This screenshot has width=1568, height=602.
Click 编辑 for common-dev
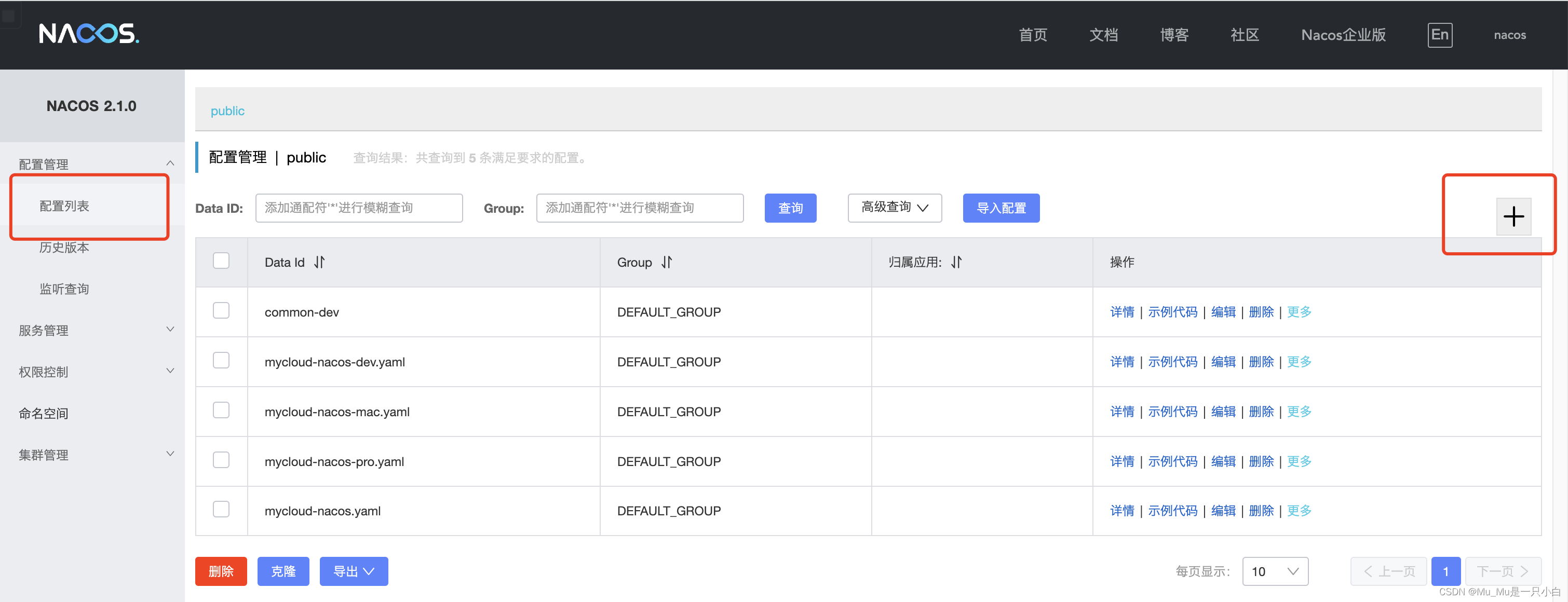point(1223,312)
